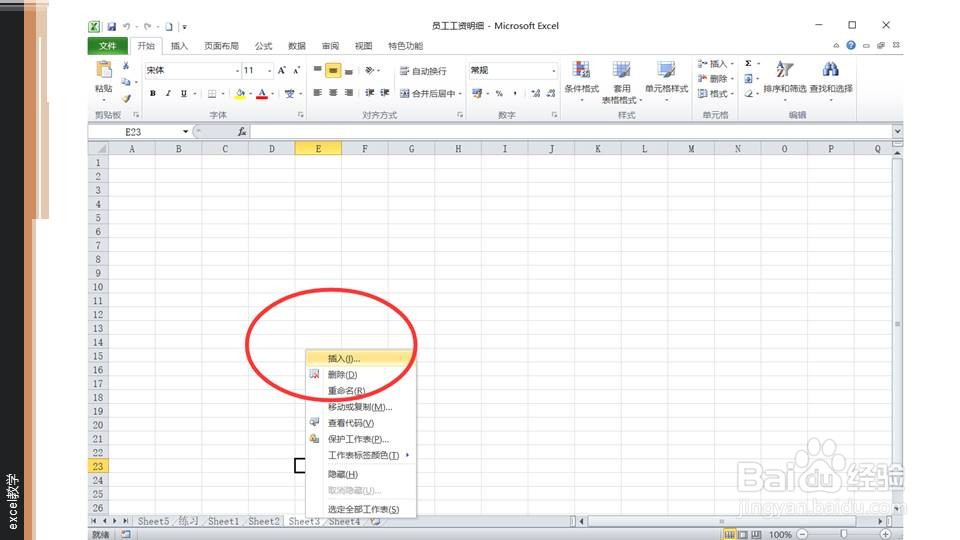Click the 合并后居中 merge and center button
Screen dimensions: 960x540
coord(427,94)
